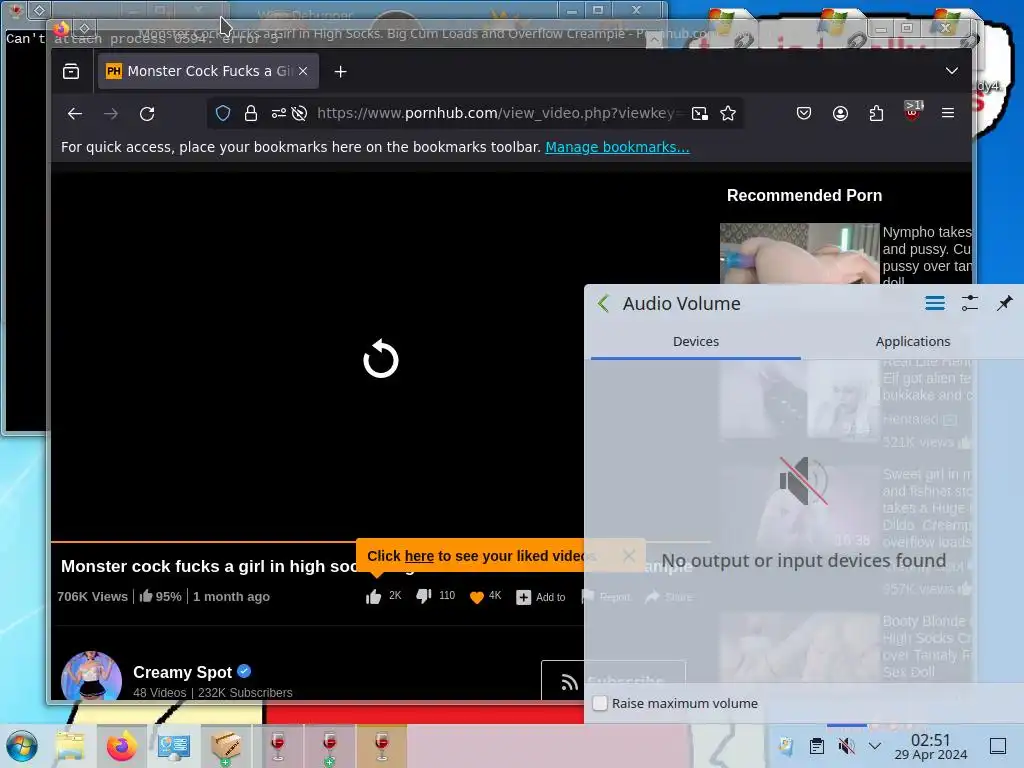Click the orange heart favorite icon
This screenshot has width=1024, height=768.
(477, 597)
